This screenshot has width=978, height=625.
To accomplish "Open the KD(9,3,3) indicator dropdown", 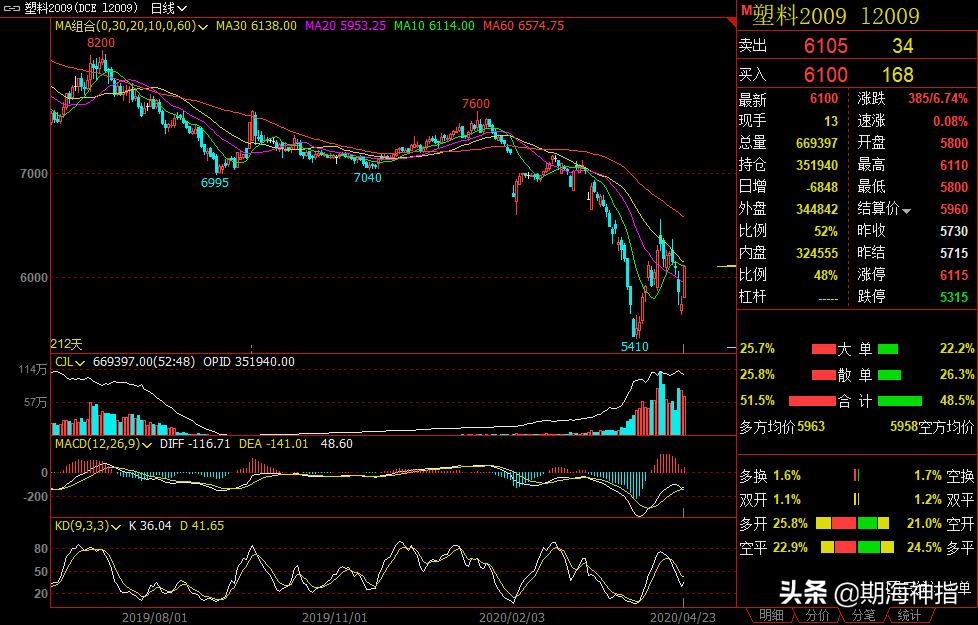I will point(117,525).
